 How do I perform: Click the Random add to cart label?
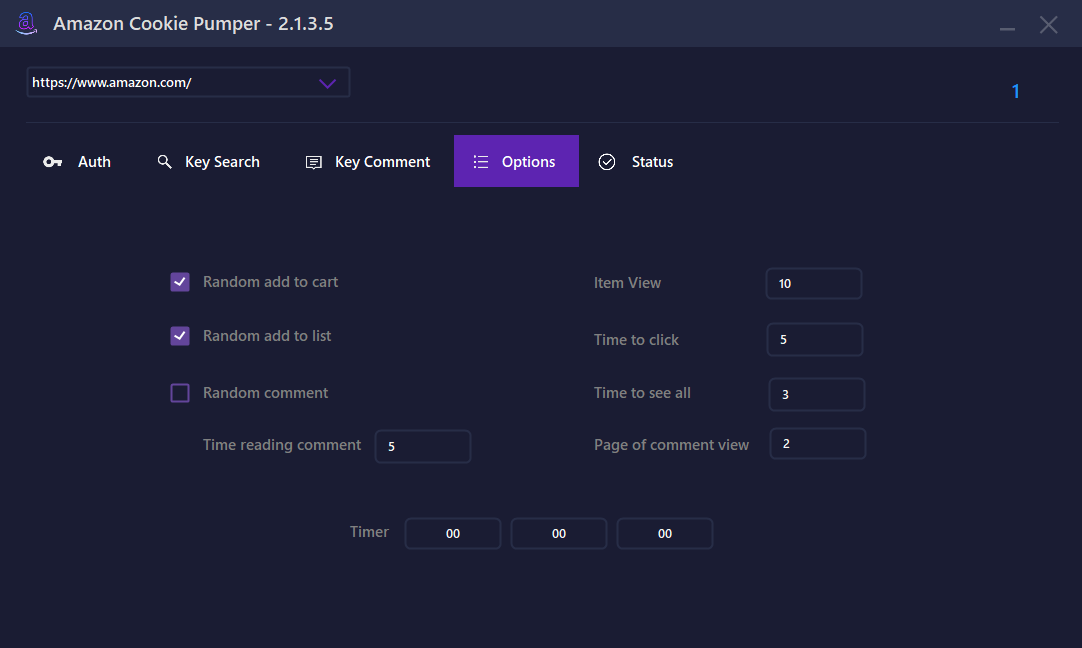tap(270, 282)
